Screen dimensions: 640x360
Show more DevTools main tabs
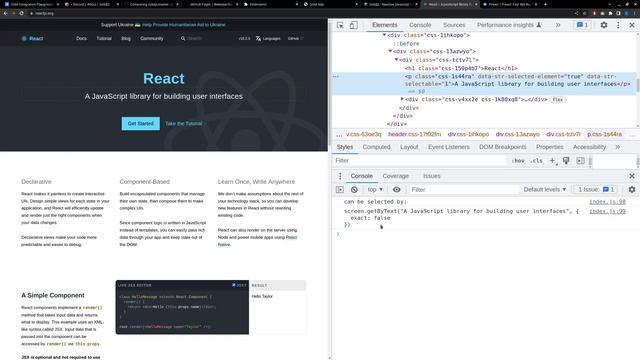(x=558, y=25)
